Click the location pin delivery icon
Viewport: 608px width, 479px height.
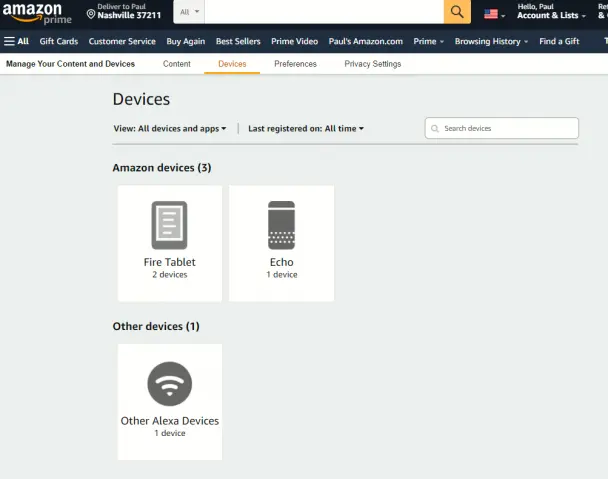91,14
